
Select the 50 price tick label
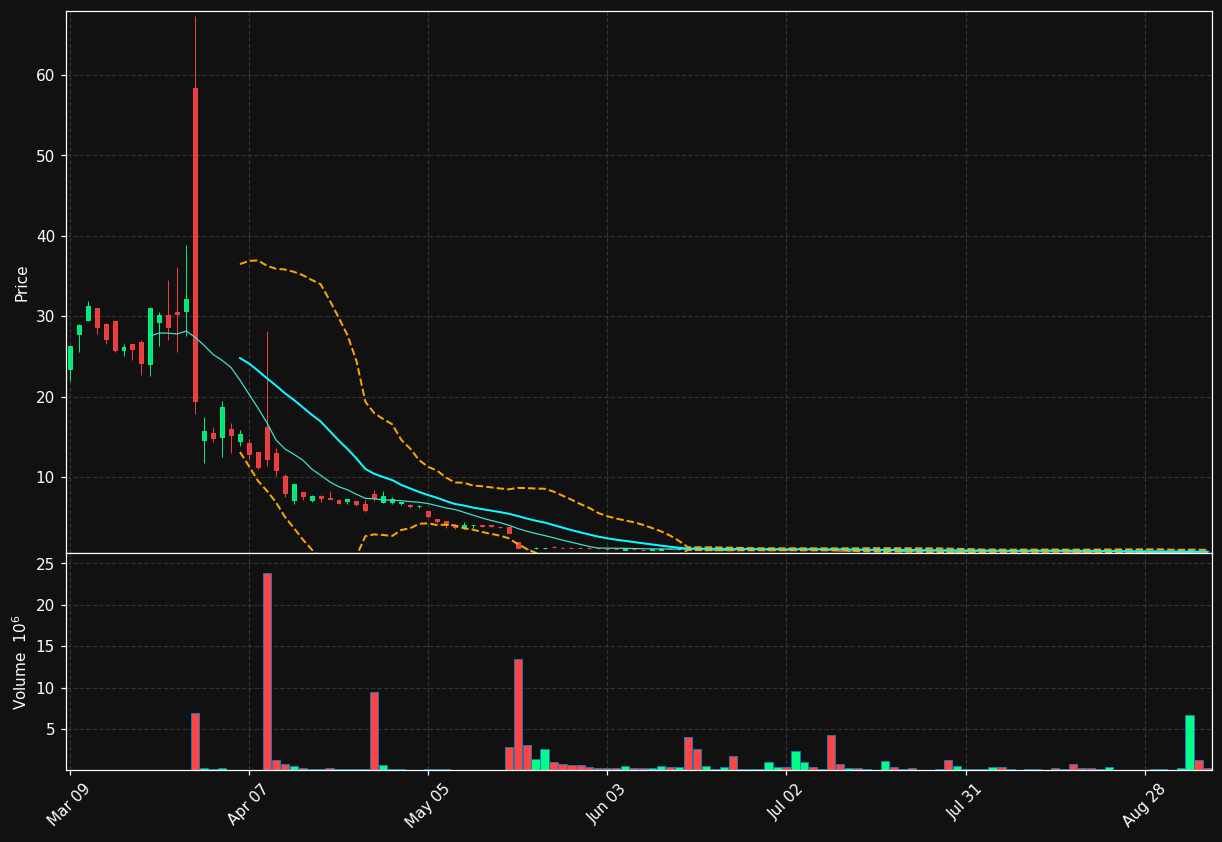coord(45,156)
